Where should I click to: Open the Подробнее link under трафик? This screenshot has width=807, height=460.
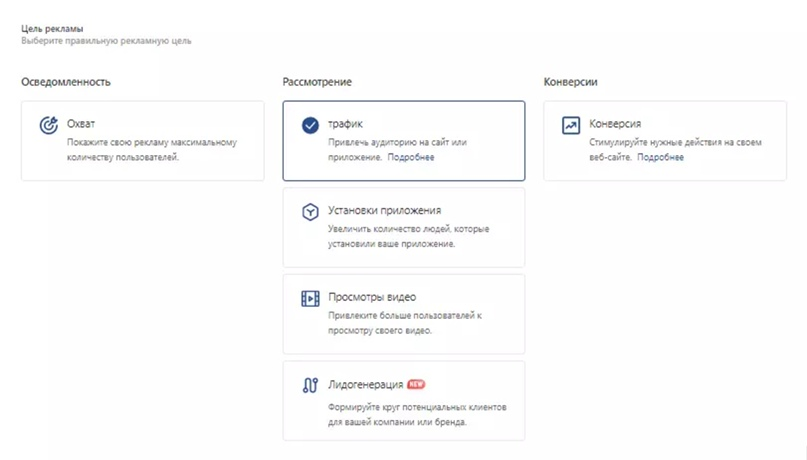pyautogui.click(x=411, y=157)
